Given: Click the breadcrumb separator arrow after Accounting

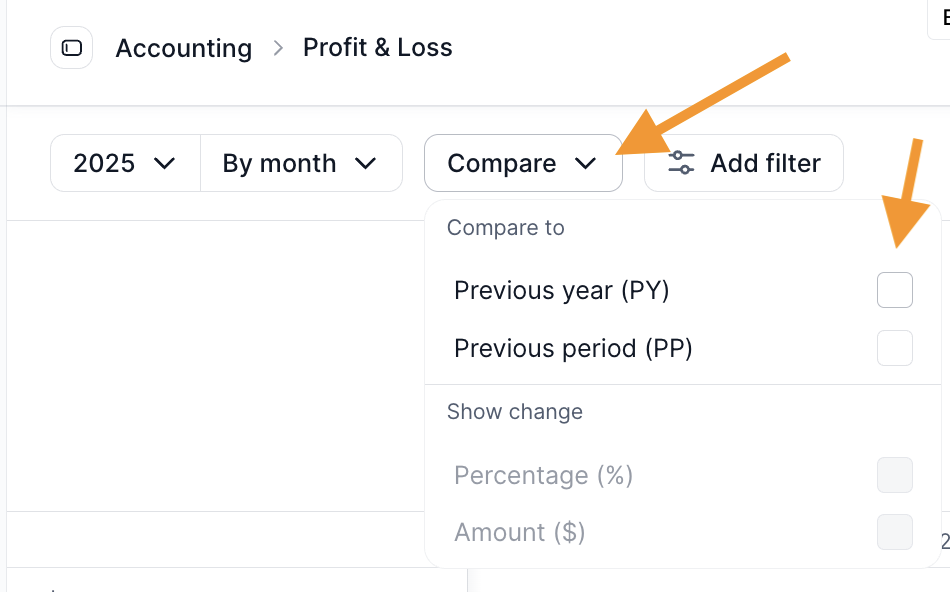Looking at the screenshot, I should (x=279, y=48).
